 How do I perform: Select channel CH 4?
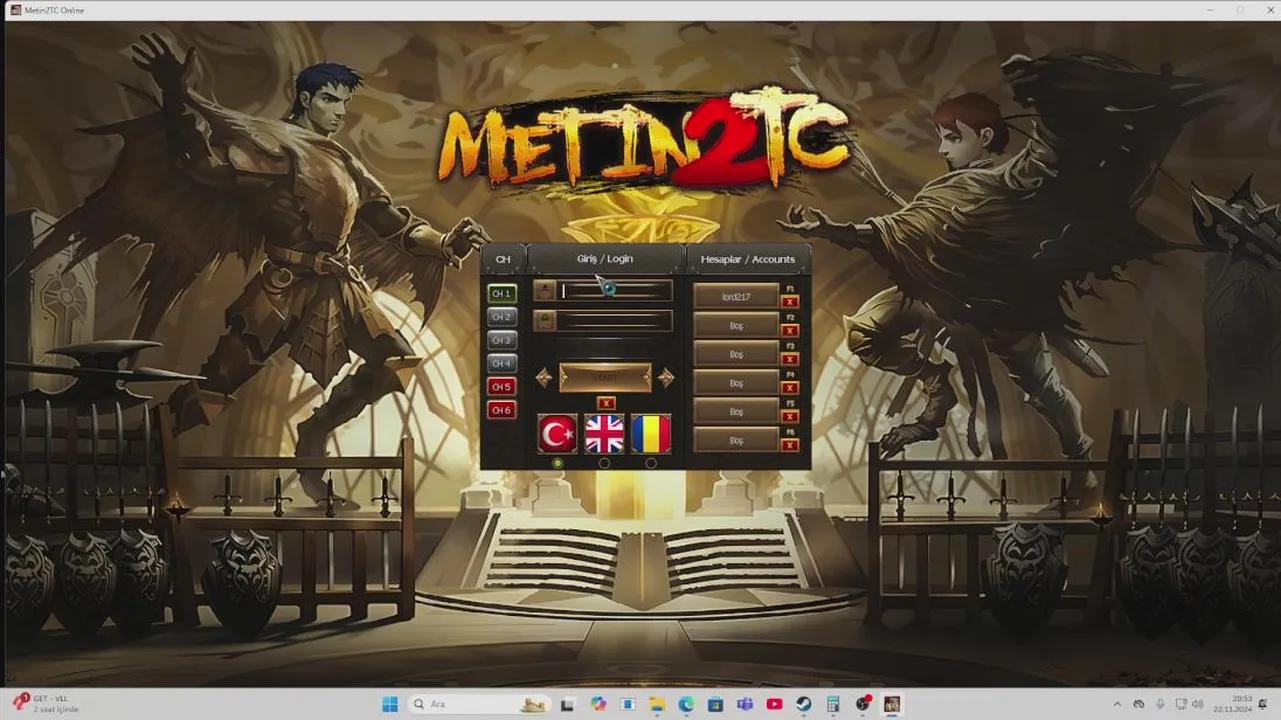(502, 363)
